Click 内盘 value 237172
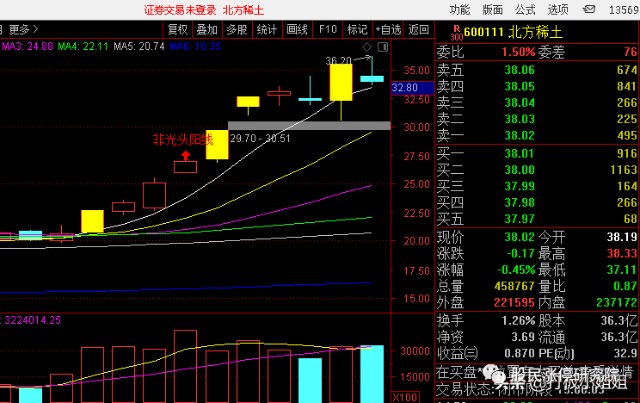 [616, 303]
